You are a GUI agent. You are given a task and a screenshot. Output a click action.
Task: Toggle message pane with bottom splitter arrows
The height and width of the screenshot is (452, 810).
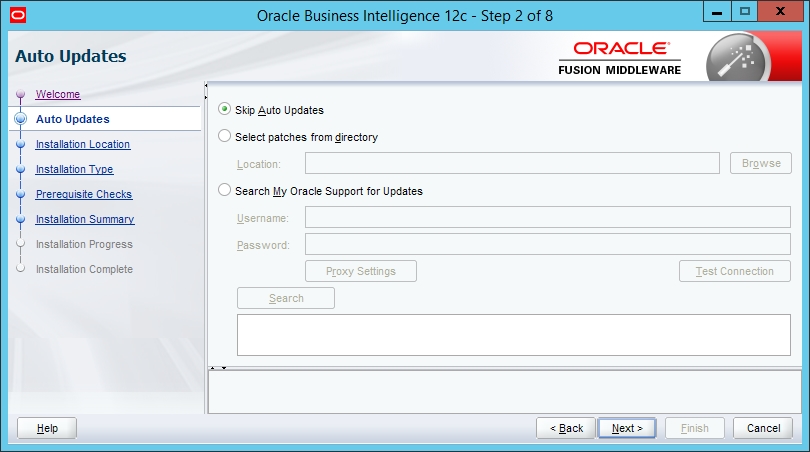[x=218, y=368]
